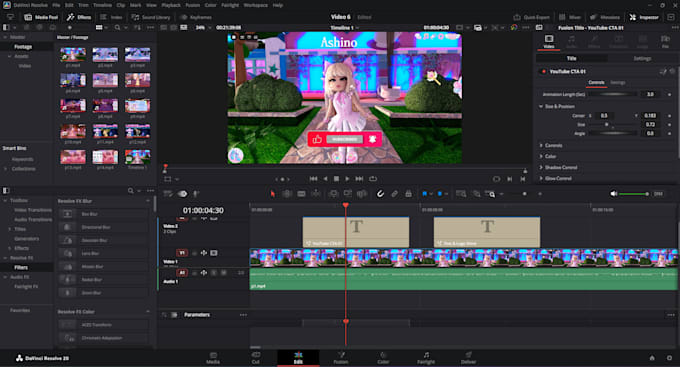Screen dimensions: 680x367
Task: Play the viewer forward
Action: 347,179
